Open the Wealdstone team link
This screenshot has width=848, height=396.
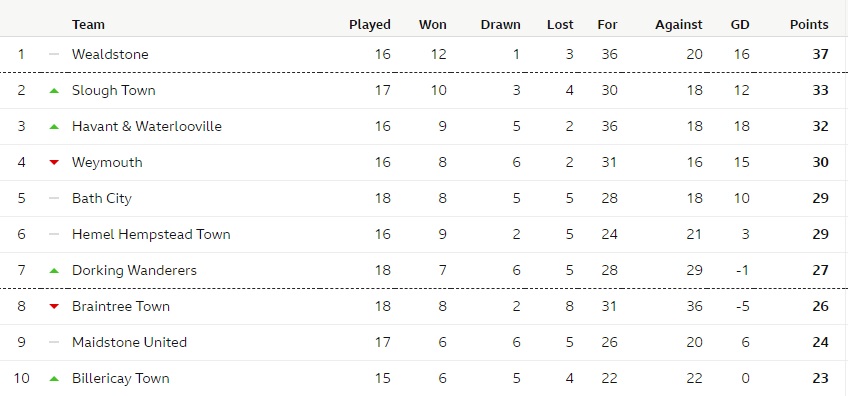[x=110, y=54]
